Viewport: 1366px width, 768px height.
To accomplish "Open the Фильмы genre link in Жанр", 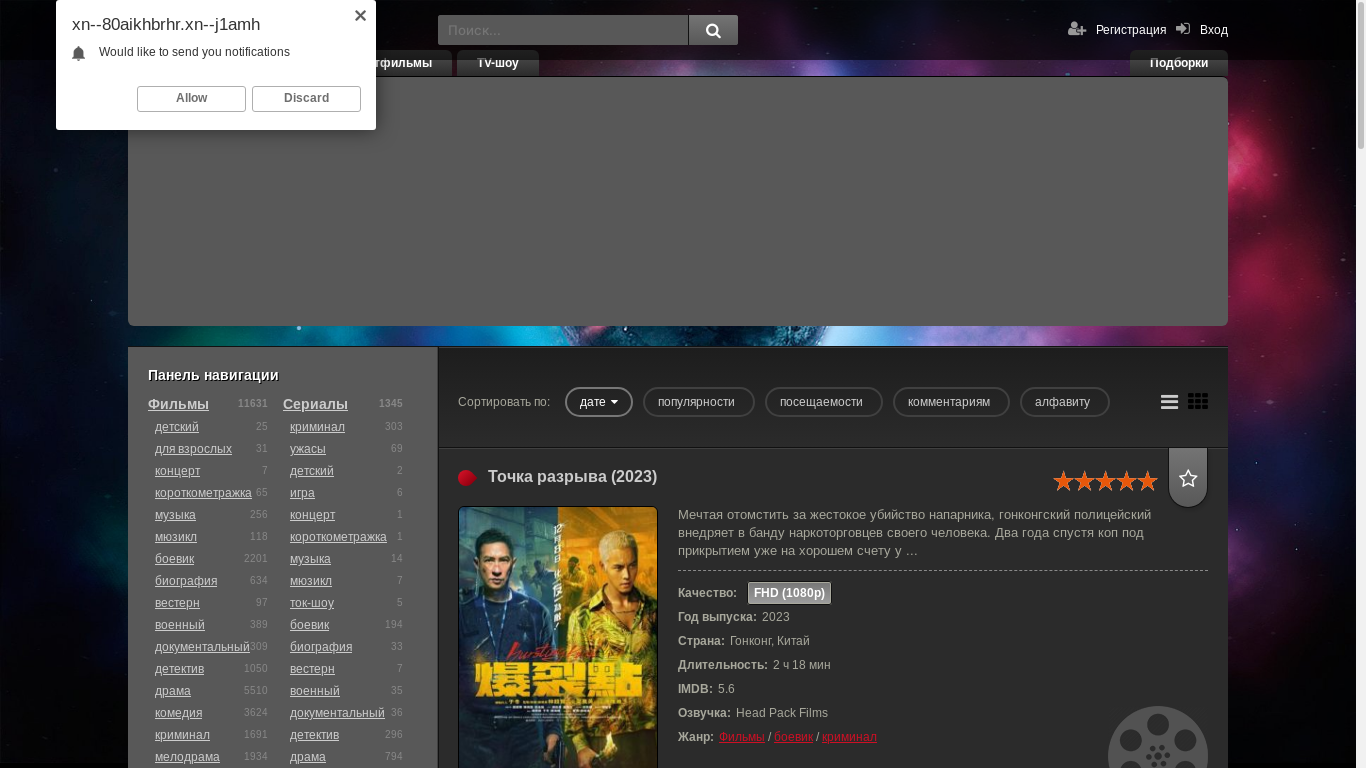I will coord(741,737).
